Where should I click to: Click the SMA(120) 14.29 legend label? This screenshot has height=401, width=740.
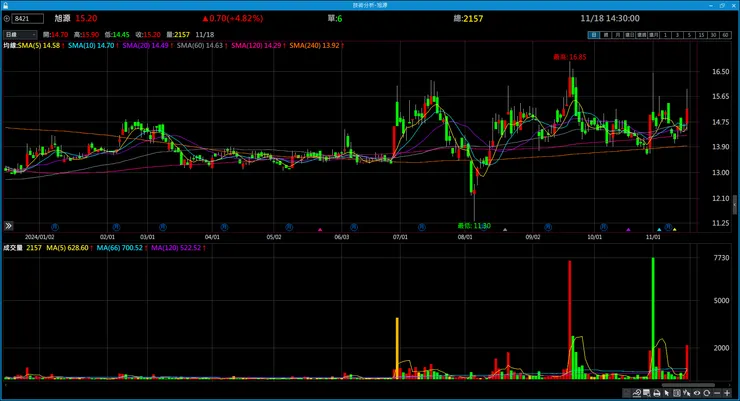click(x=257, y=45)
